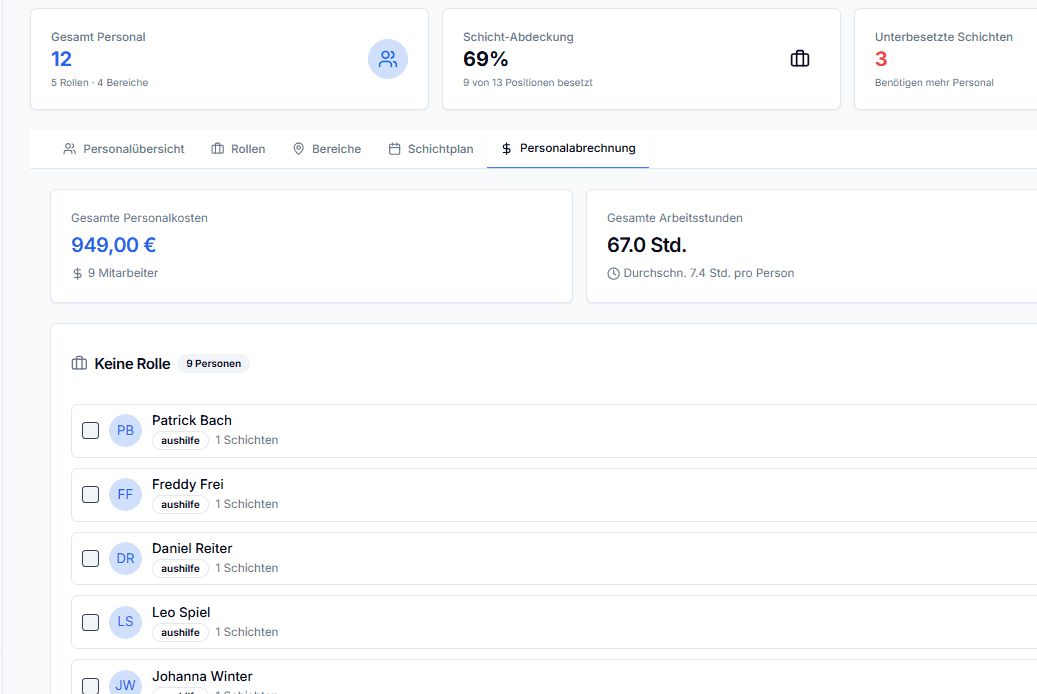1037x694 pixels.
Task: Click the Gesamt Personal value 12
Action: coord(62,59)
